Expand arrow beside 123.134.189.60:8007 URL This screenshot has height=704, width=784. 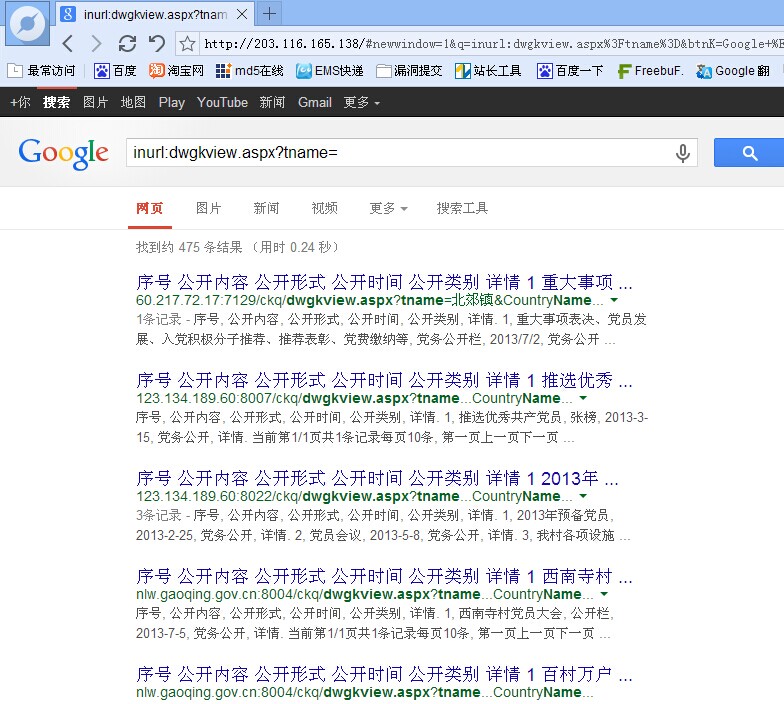click(x=583, y=398)
